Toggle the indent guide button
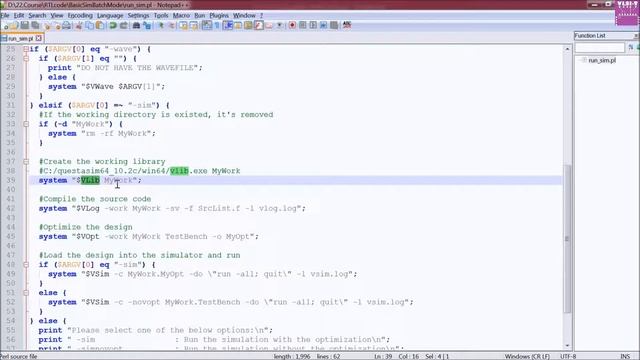This screenshot has width=640, height=360. (228, 25)
